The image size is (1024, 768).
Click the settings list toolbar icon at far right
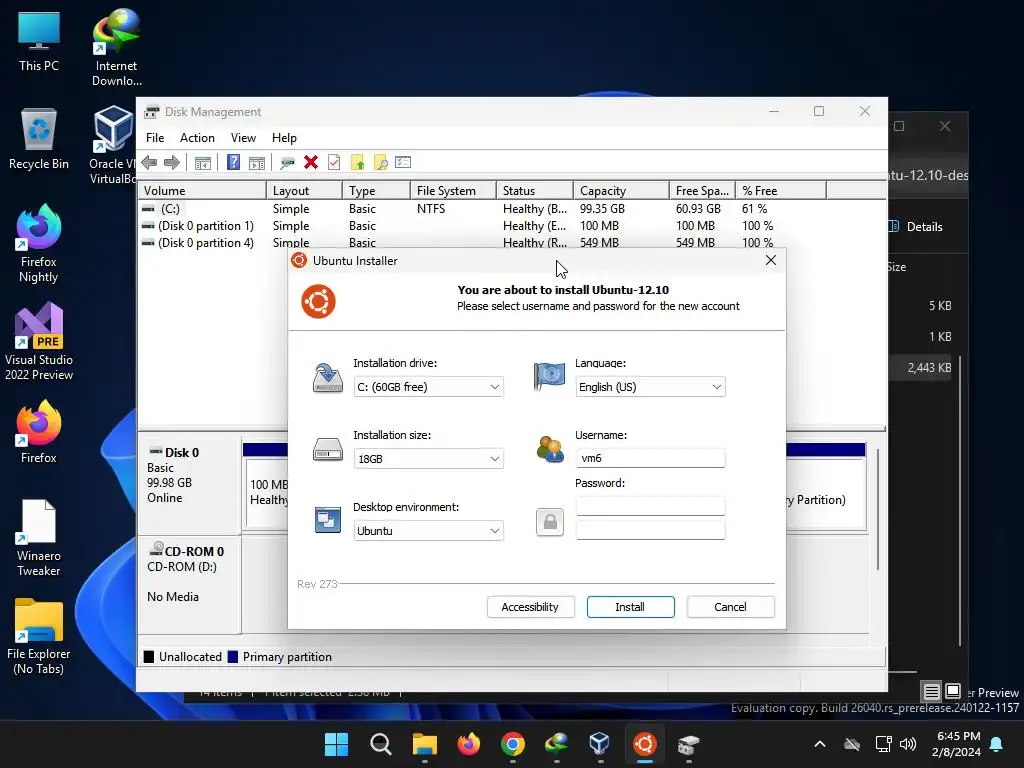(x=403, y=162)
